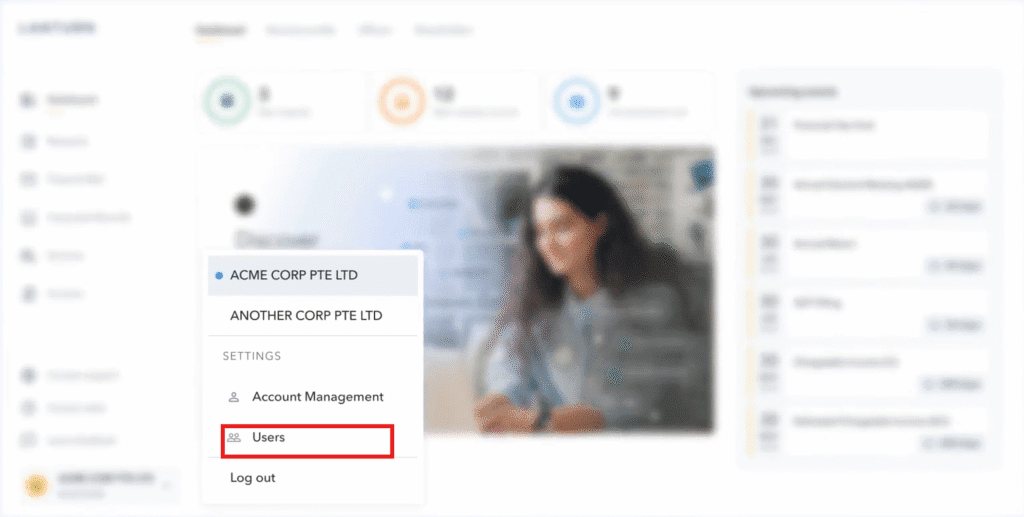The width and height of the screenshot is (1024, 517).
Task: Switch to ANOTHER CORP PTE LTD
Action: coord(306,315)
